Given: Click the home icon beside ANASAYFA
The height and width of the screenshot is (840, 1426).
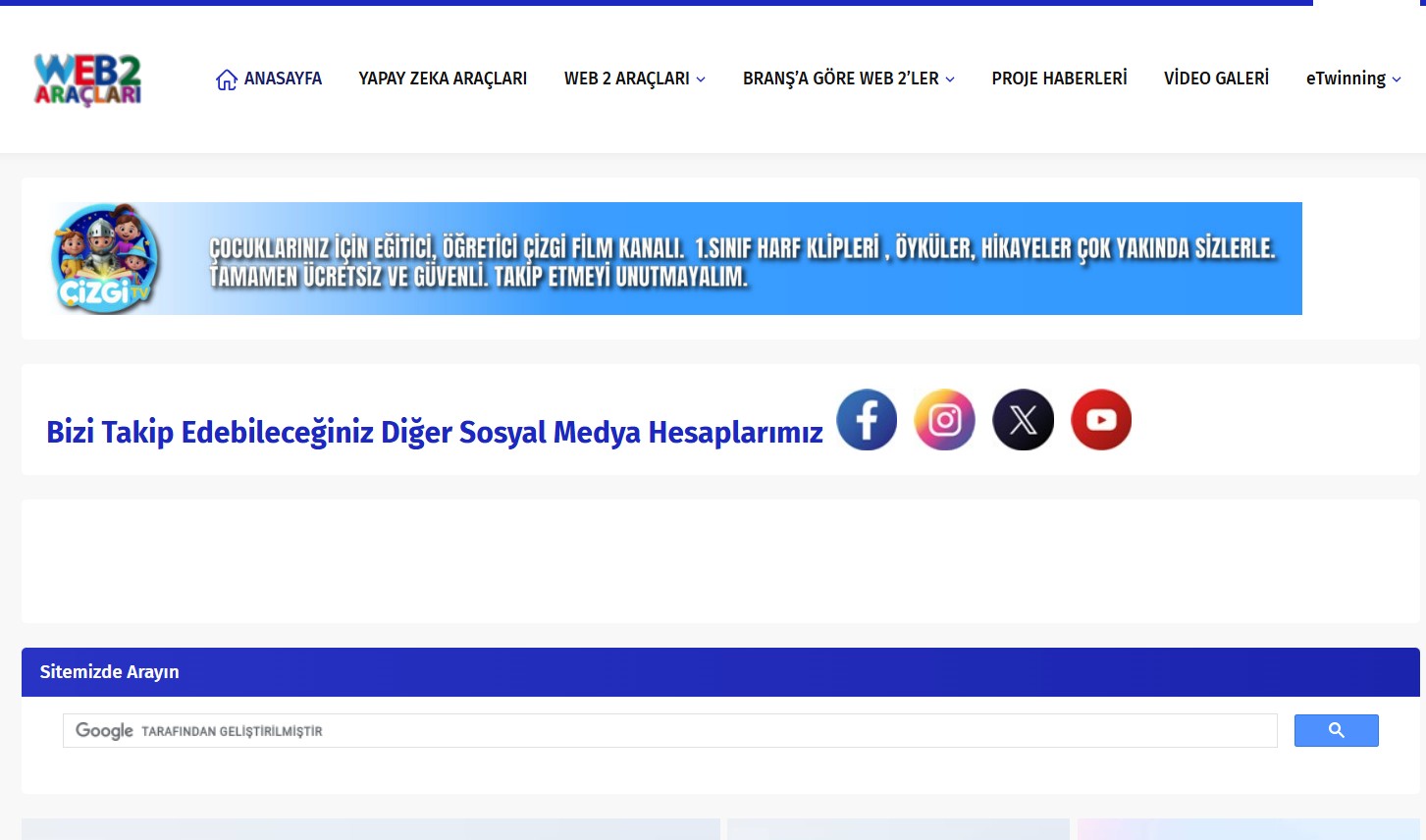Looking at the screenshot, I should click(227, 79).
